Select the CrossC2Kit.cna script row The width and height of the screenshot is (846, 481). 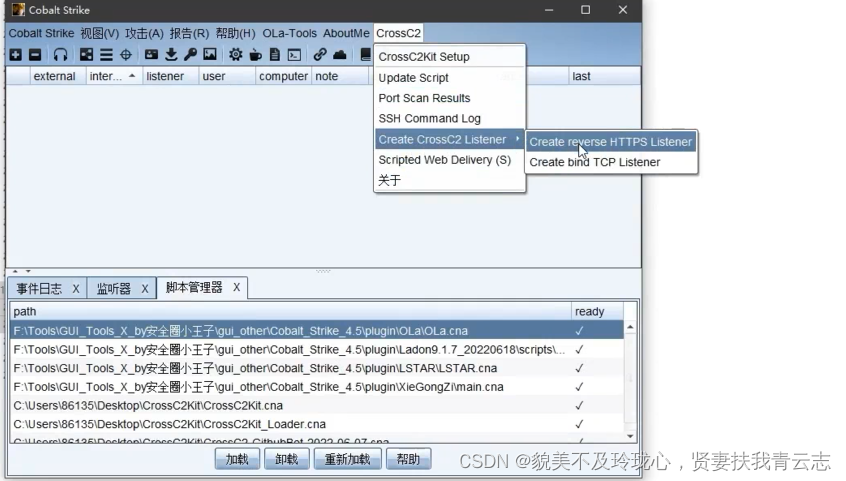click(317, 405)
